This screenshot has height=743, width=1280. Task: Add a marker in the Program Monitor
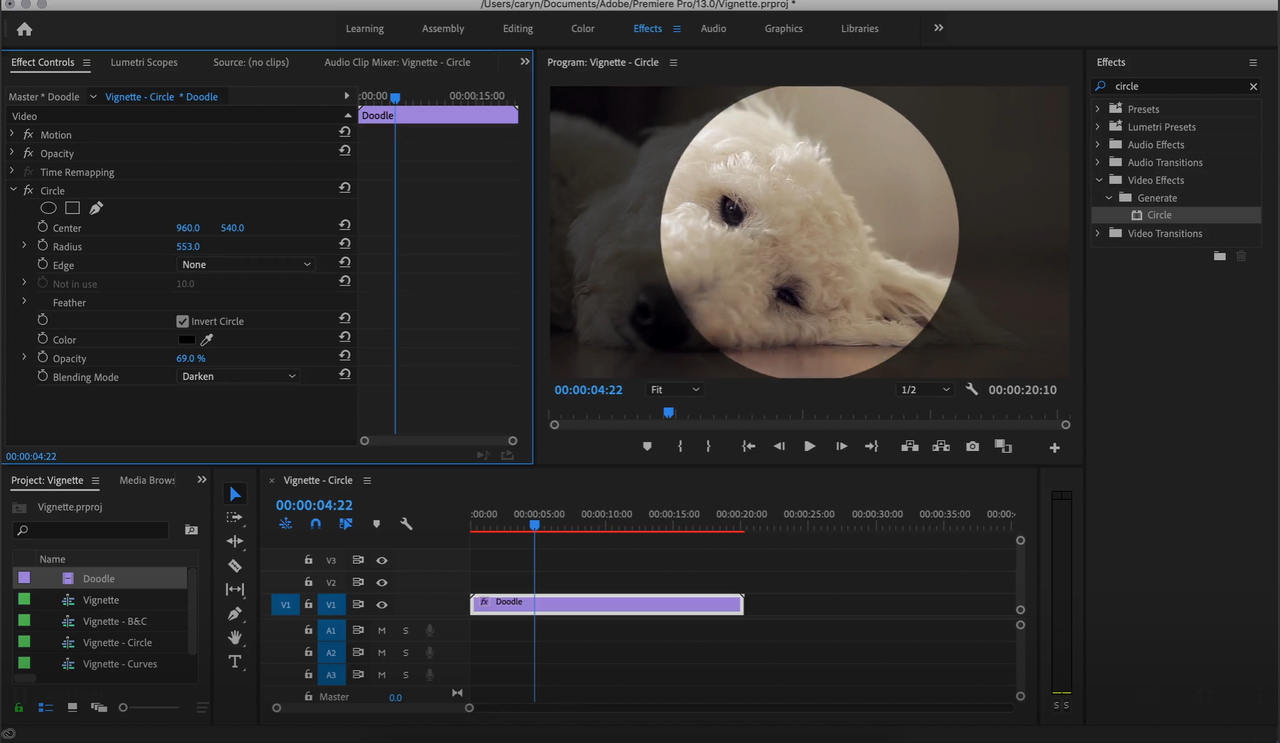647,446
